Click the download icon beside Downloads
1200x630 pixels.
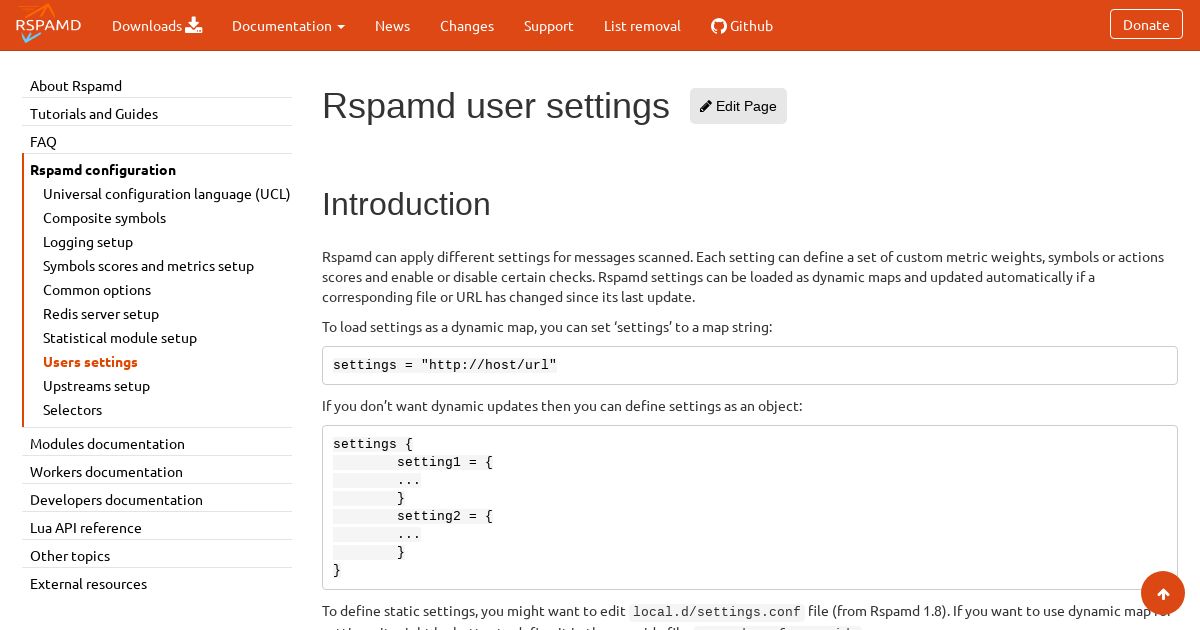[194, 25]
